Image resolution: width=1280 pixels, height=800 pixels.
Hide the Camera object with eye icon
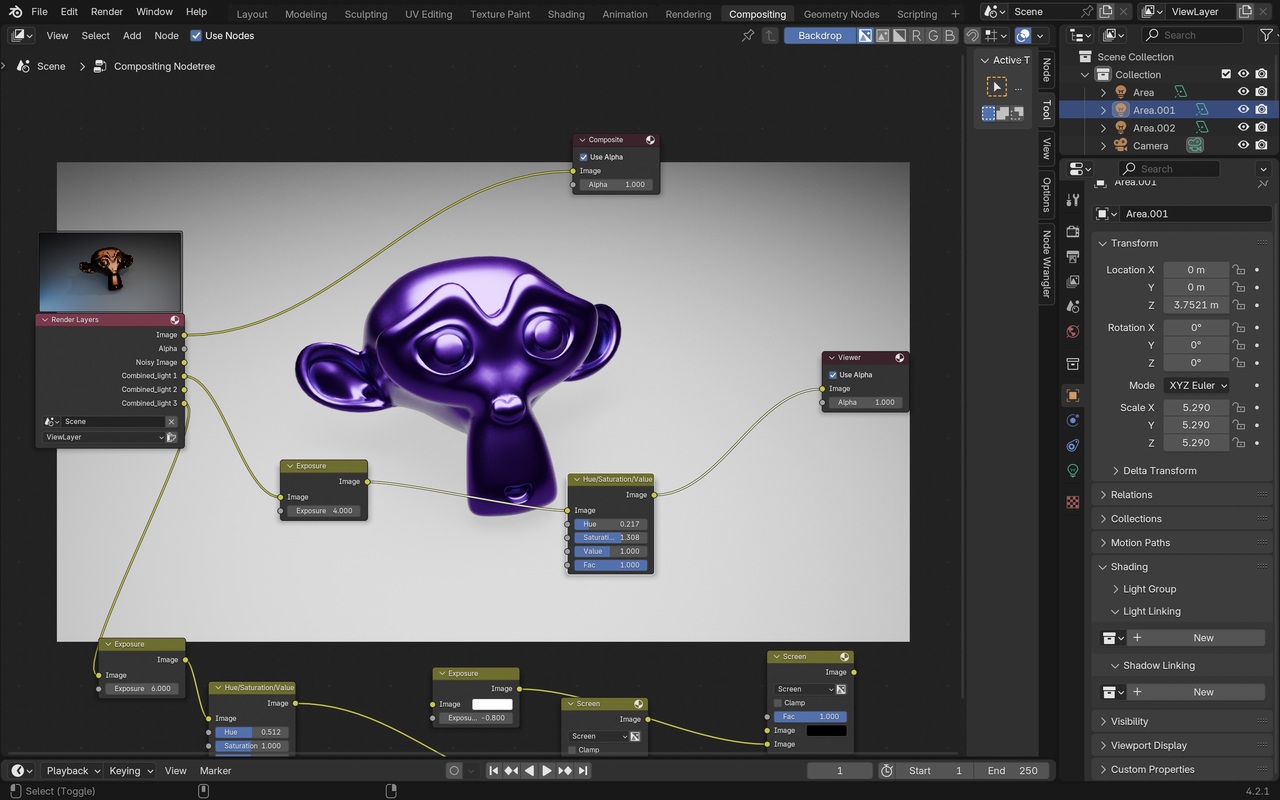(x=1243, y=146)
